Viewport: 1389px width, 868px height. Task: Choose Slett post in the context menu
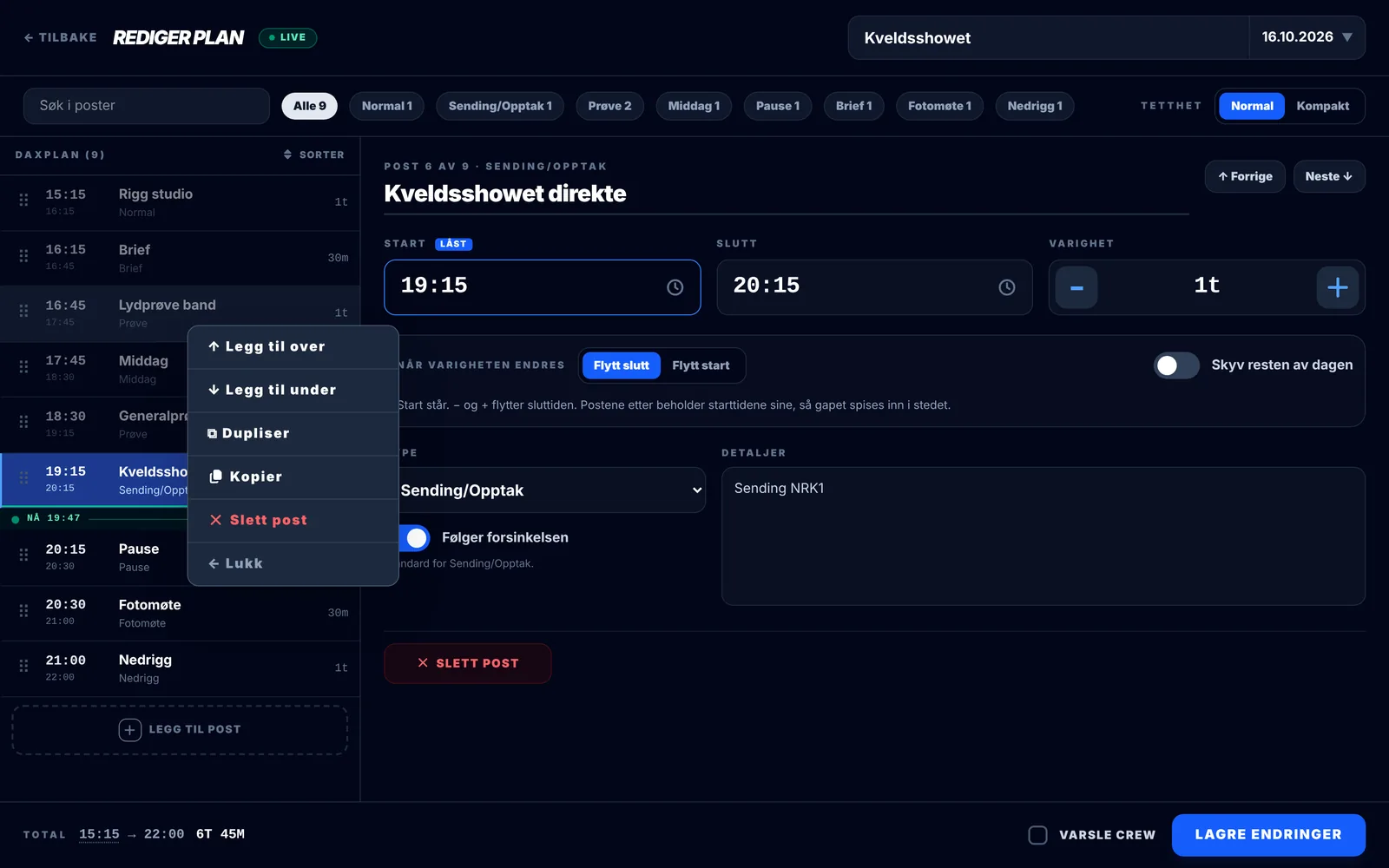pos(293,521)
